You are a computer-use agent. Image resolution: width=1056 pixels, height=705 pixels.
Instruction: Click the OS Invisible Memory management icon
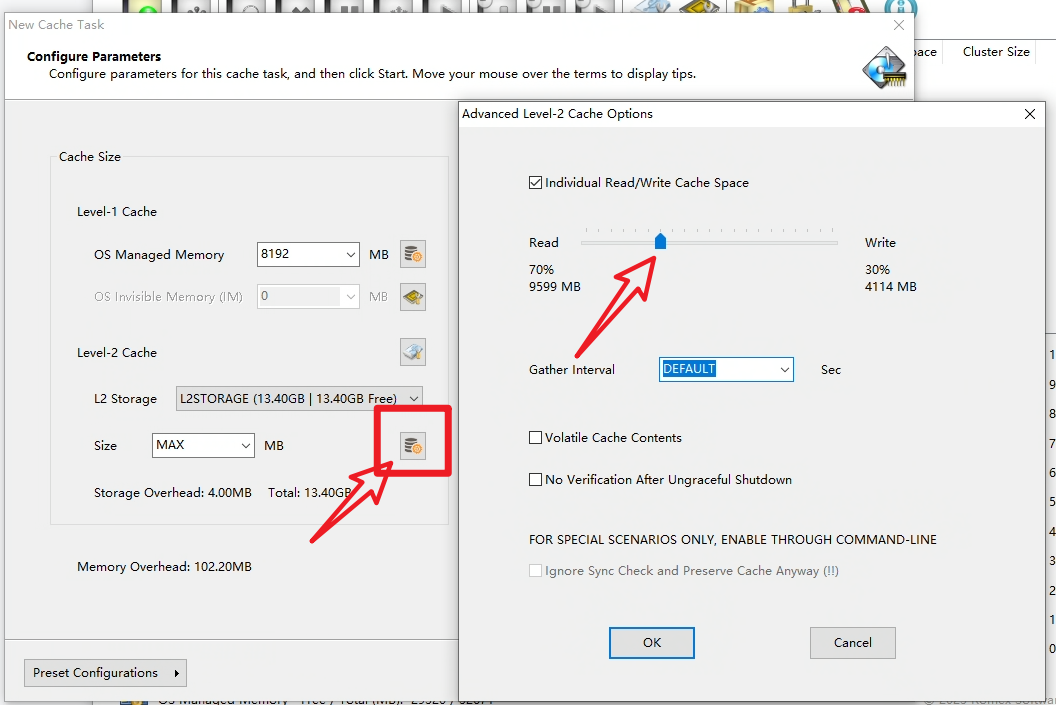click(413, 297)
